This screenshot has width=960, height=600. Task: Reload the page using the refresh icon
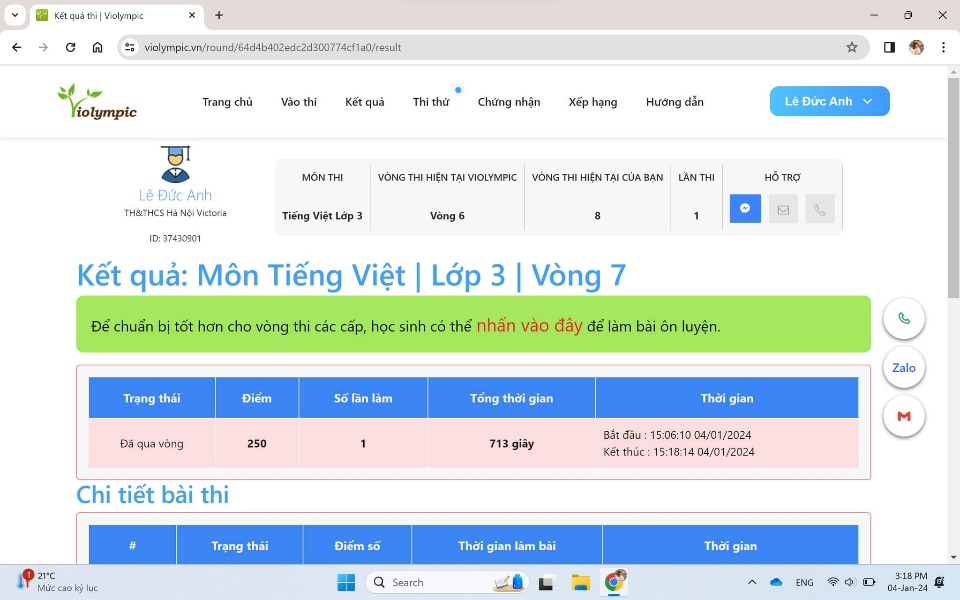click(x=70, y=47)
